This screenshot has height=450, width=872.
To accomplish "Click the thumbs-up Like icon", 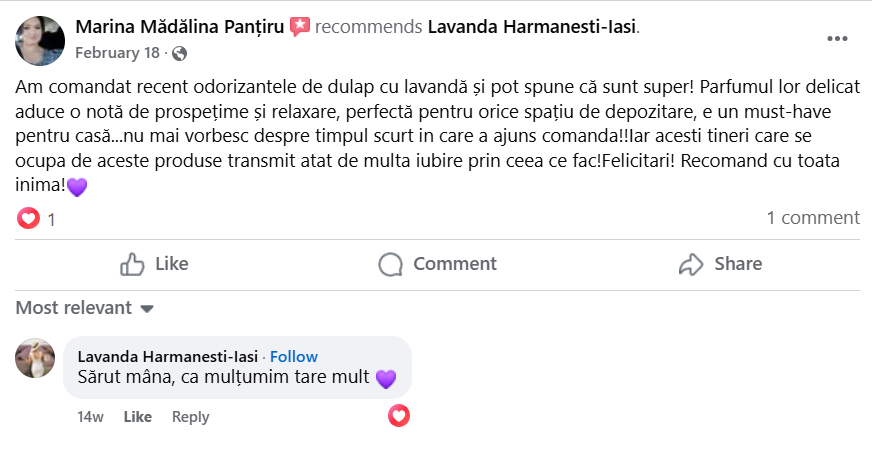I will 133,264.
